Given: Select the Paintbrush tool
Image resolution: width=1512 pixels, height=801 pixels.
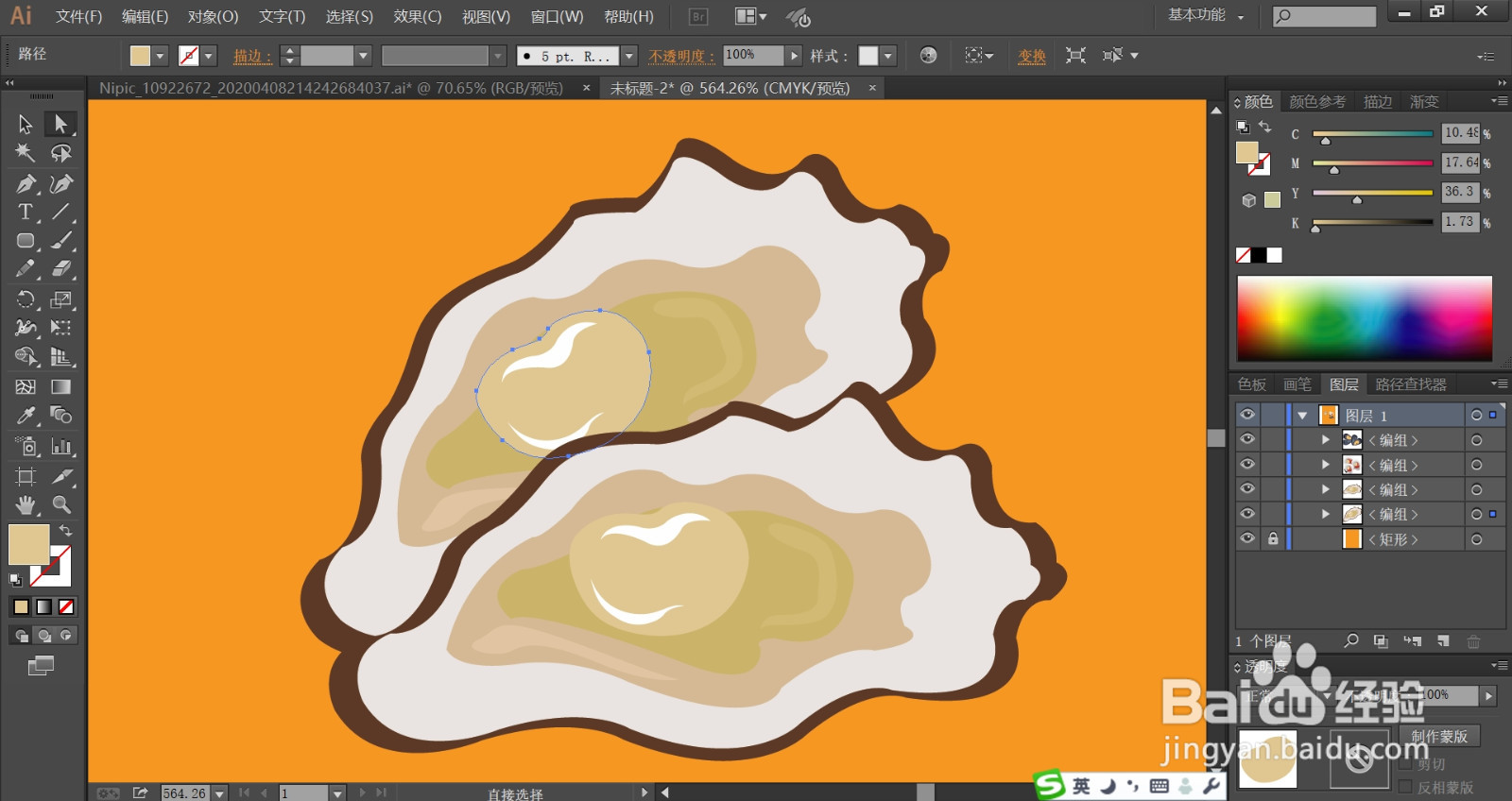Looking at the screenshot, I should click(x=61, y=241).
